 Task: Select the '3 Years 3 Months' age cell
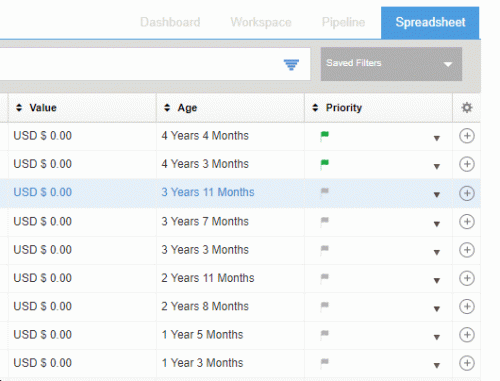point(230,250)
